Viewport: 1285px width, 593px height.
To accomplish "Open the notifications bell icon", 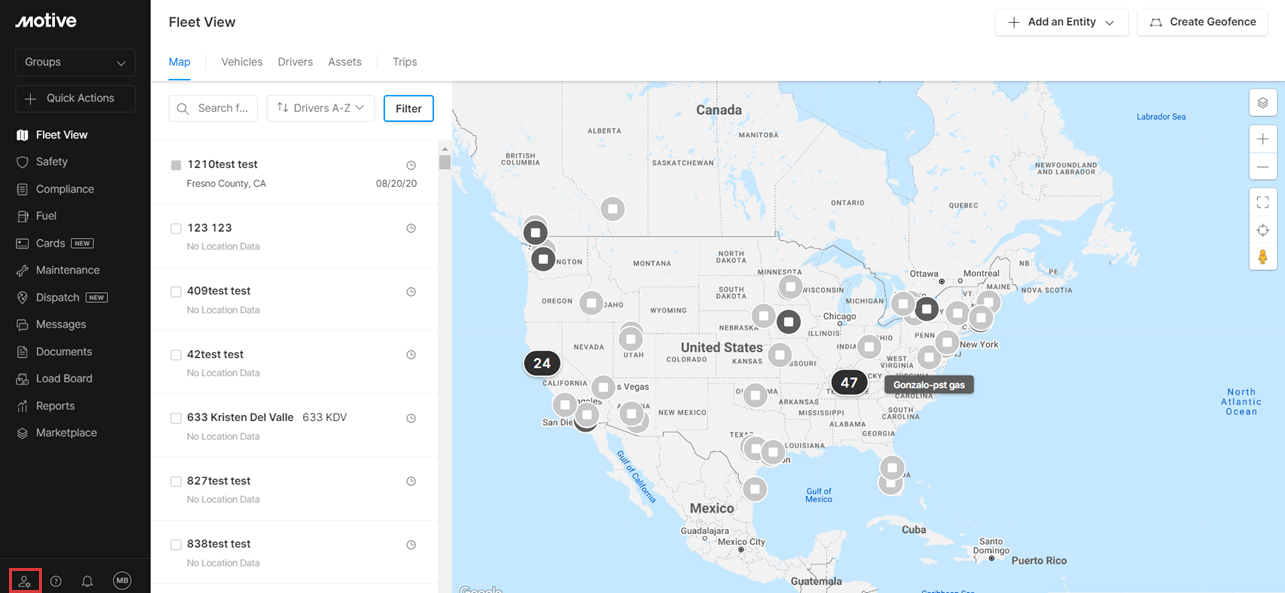I will point(87,581).
